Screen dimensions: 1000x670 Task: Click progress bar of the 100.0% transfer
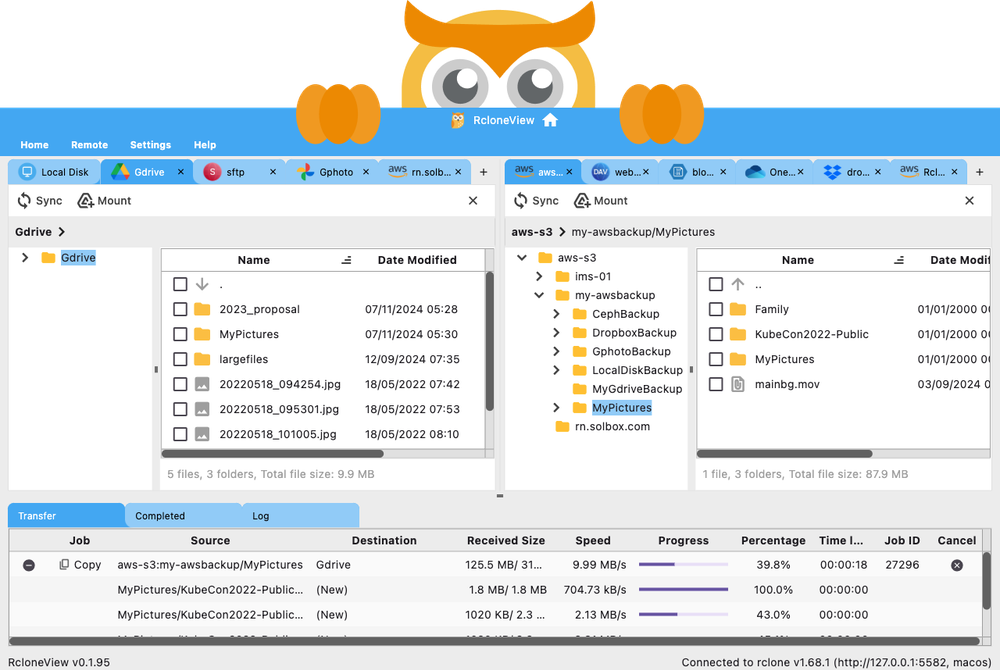coord(683,590)
